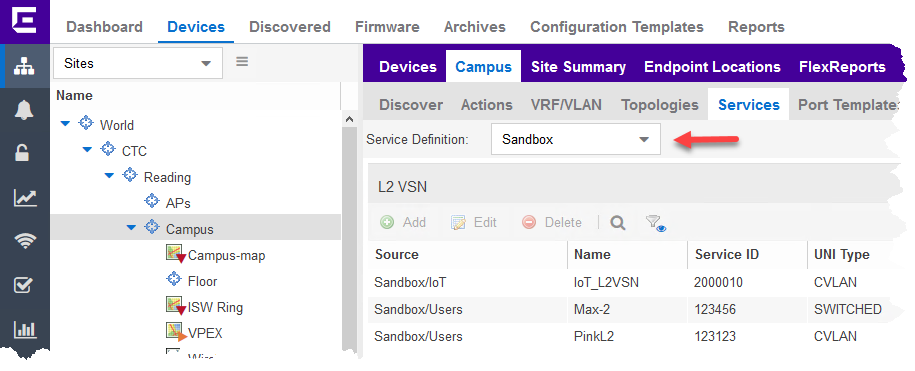The image size is (915, 371).
Task: Open the Analytics line-chart sidebar icon
Action: coord(25,199)
